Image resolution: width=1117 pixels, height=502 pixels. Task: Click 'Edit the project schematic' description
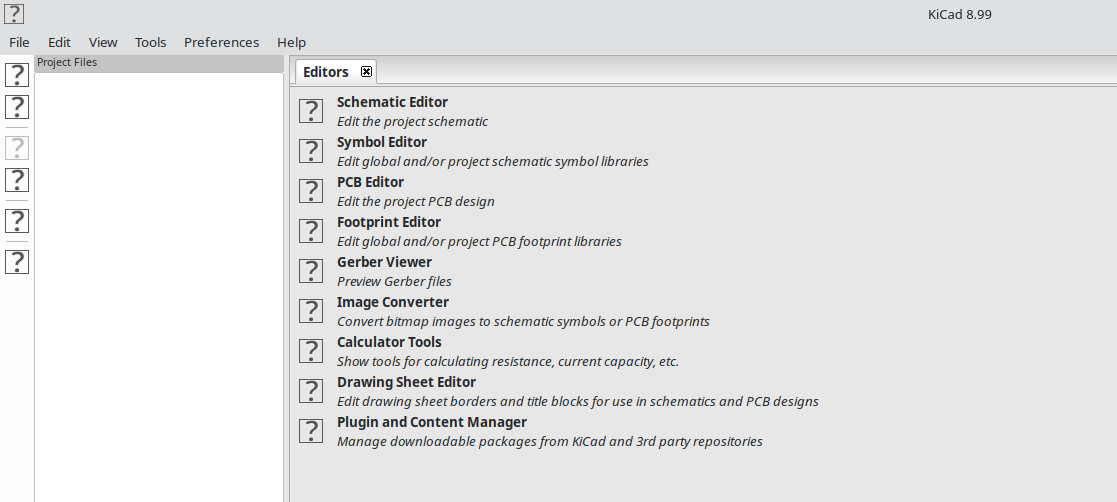pos(412,121)
